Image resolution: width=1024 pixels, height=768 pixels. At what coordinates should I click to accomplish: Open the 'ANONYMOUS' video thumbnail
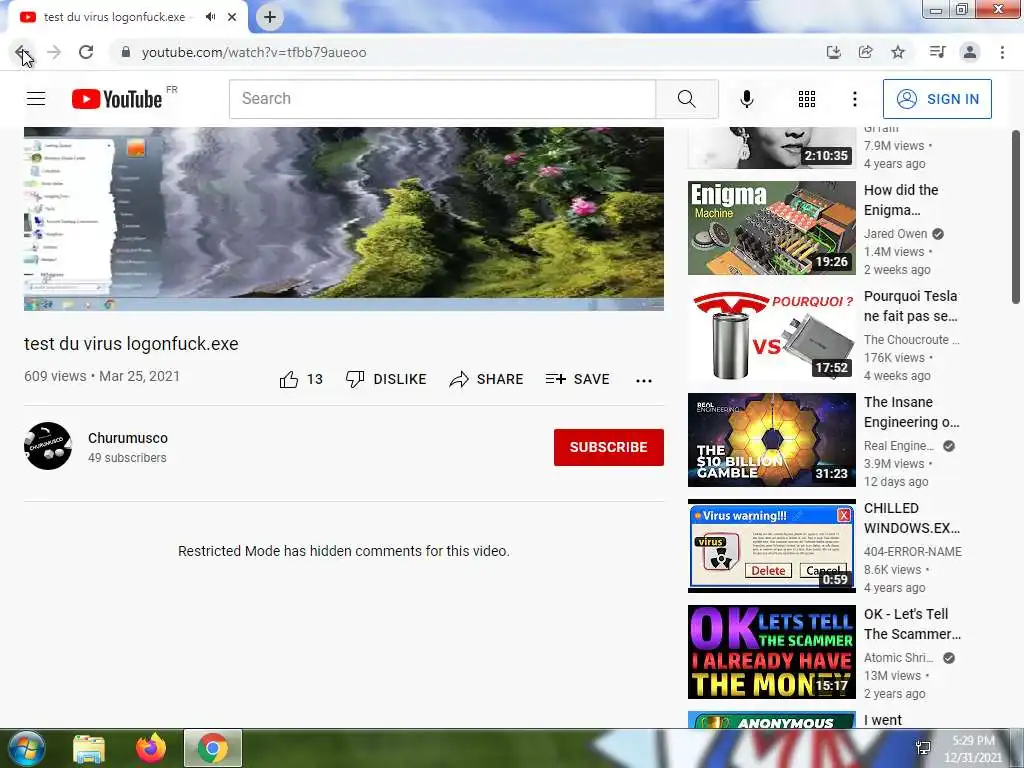tap(771, 720)
